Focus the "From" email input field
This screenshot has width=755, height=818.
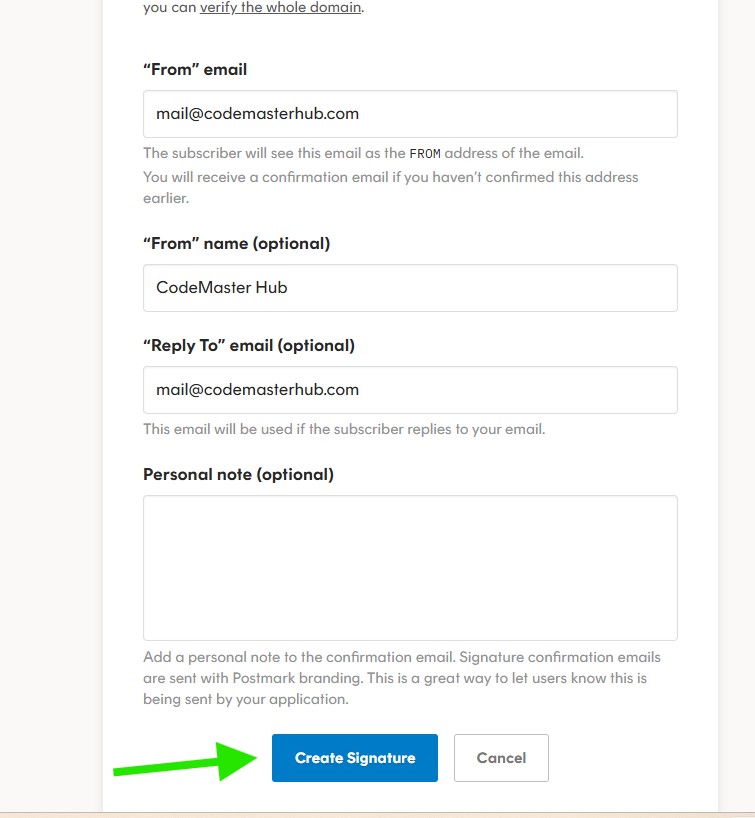pos(410,114)
